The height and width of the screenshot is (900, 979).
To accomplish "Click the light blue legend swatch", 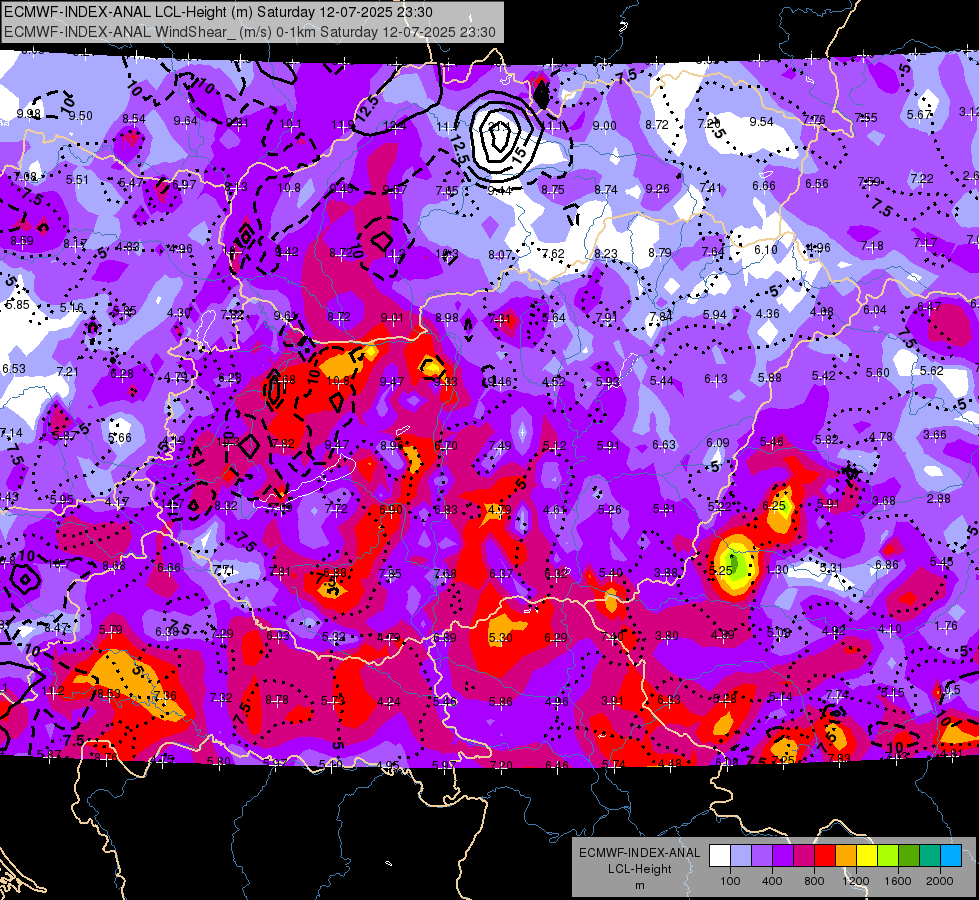I will tap(741, 856).
